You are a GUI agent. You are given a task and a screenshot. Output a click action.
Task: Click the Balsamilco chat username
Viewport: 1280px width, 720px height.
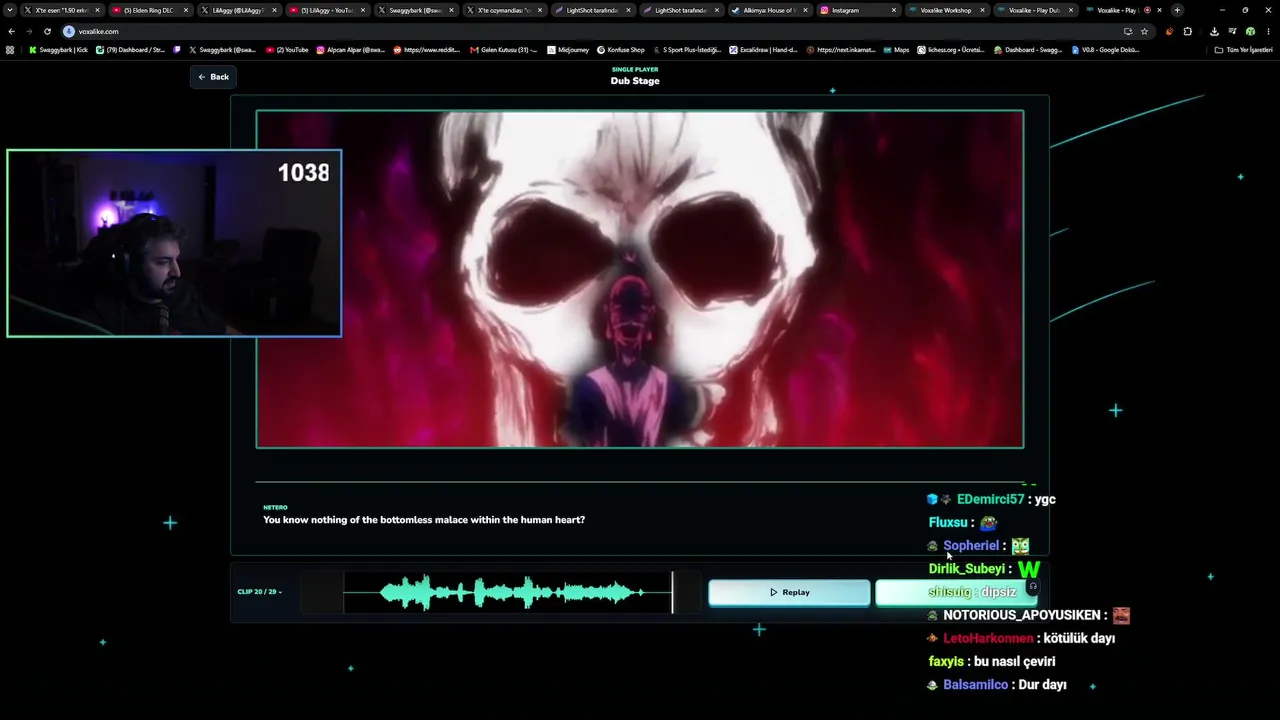(975, 685)
